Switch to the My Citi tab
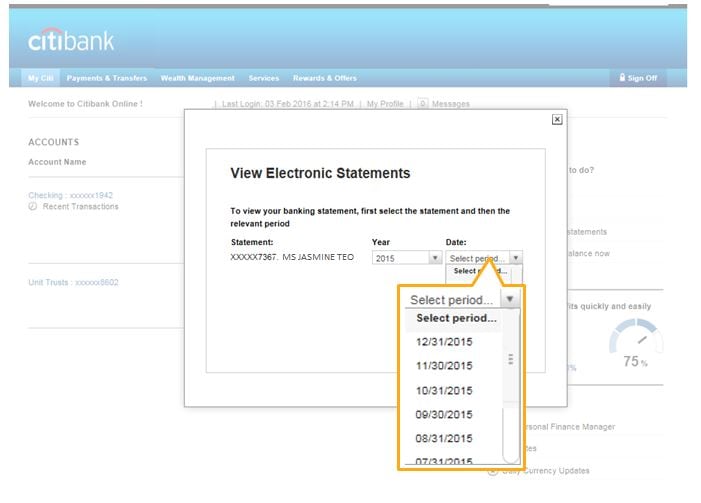 [40, 78]
